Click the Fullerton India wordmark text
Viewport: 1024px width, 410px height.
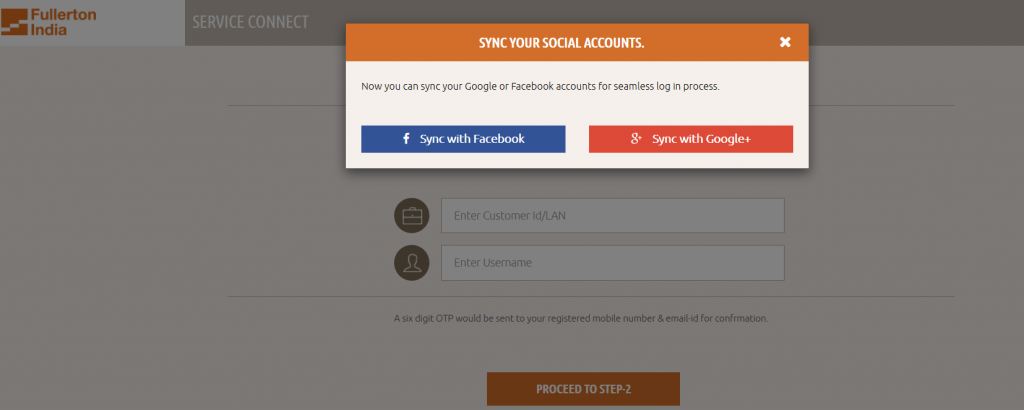[x=63, y=22]
